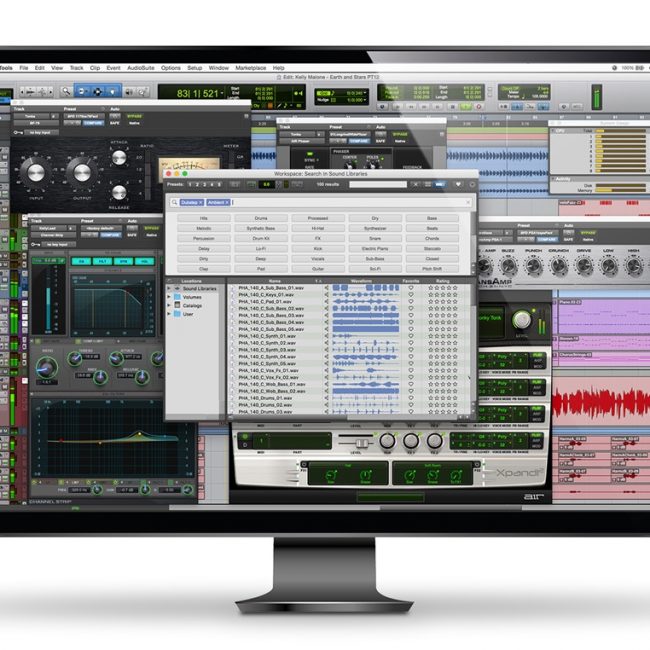Click the key input icon in BF-76 plug-in
Screen dimensions: 650x650
pos(18,133)
